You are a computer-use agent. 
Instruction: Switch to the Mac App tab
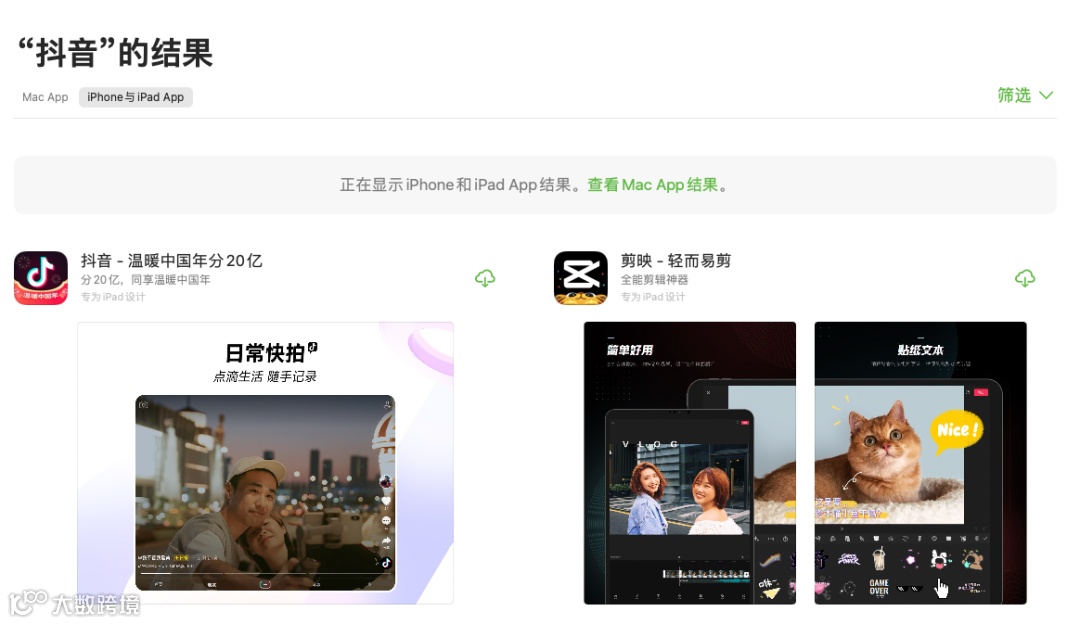coord(45,97)
